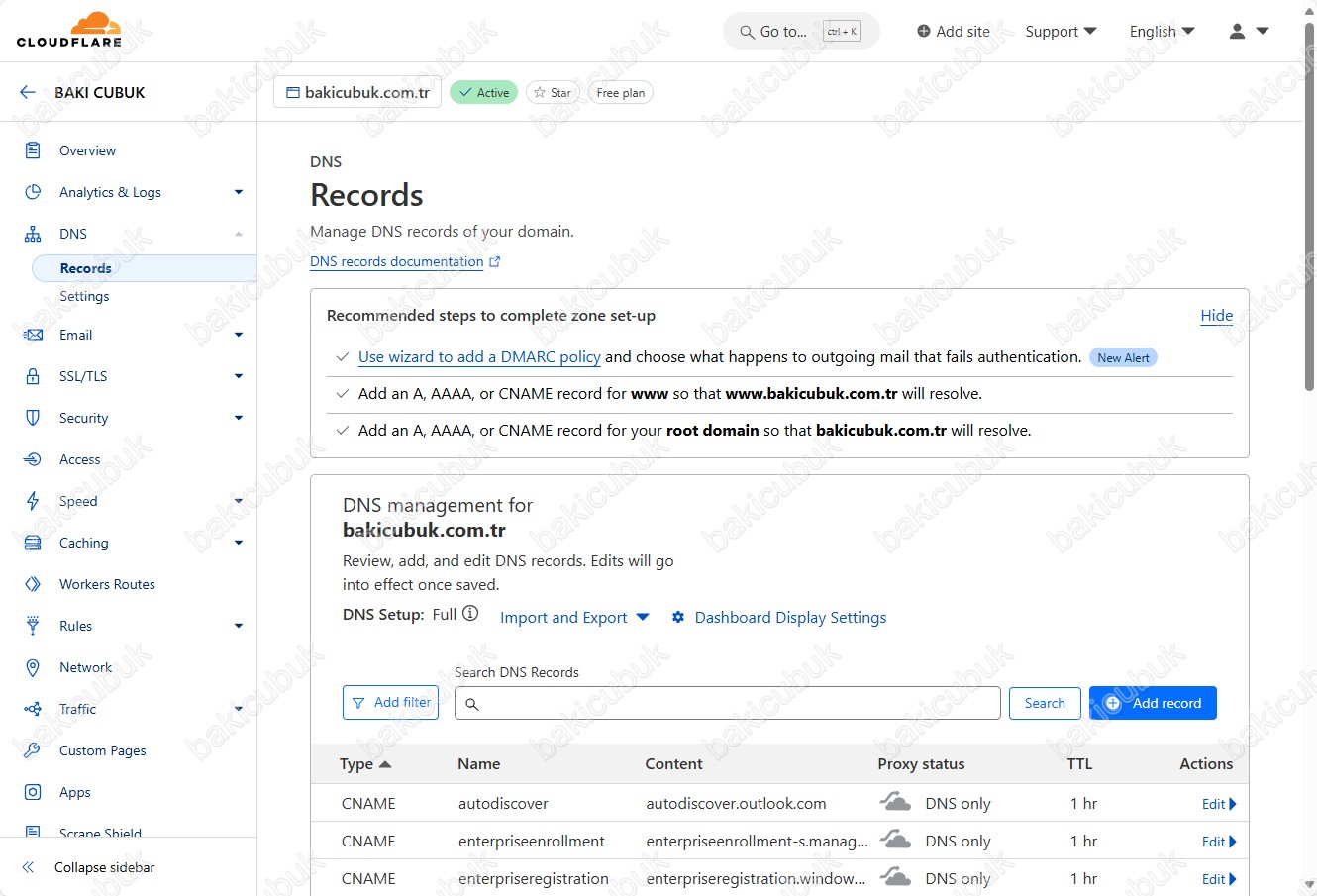The image size is (1317, 896).
Task: Open the English language dropdown
Action: click(x=1162, y=31)
